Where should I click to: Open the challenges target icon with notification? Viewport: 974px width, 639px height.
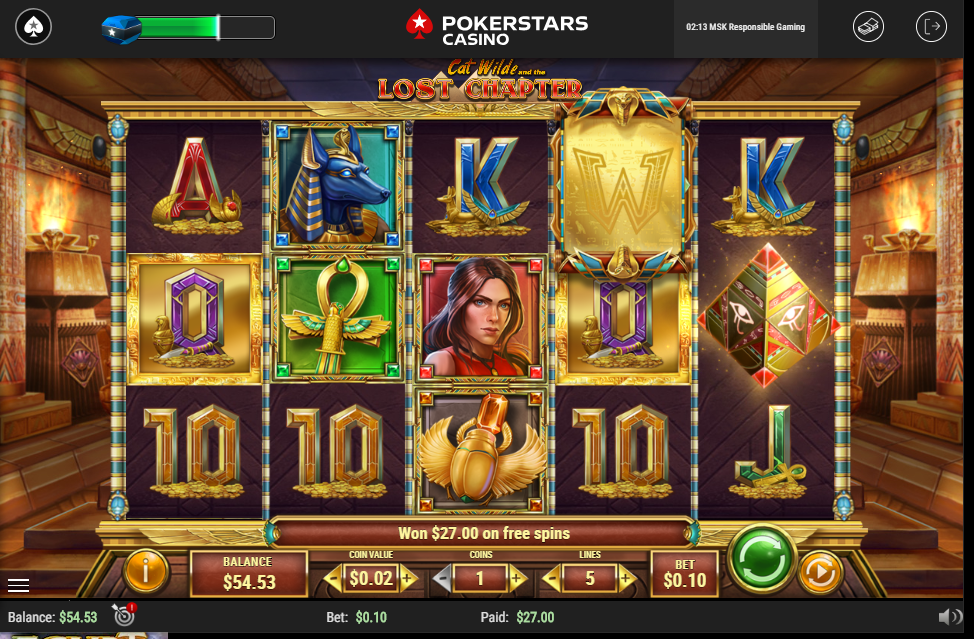(x=124, y=614)
